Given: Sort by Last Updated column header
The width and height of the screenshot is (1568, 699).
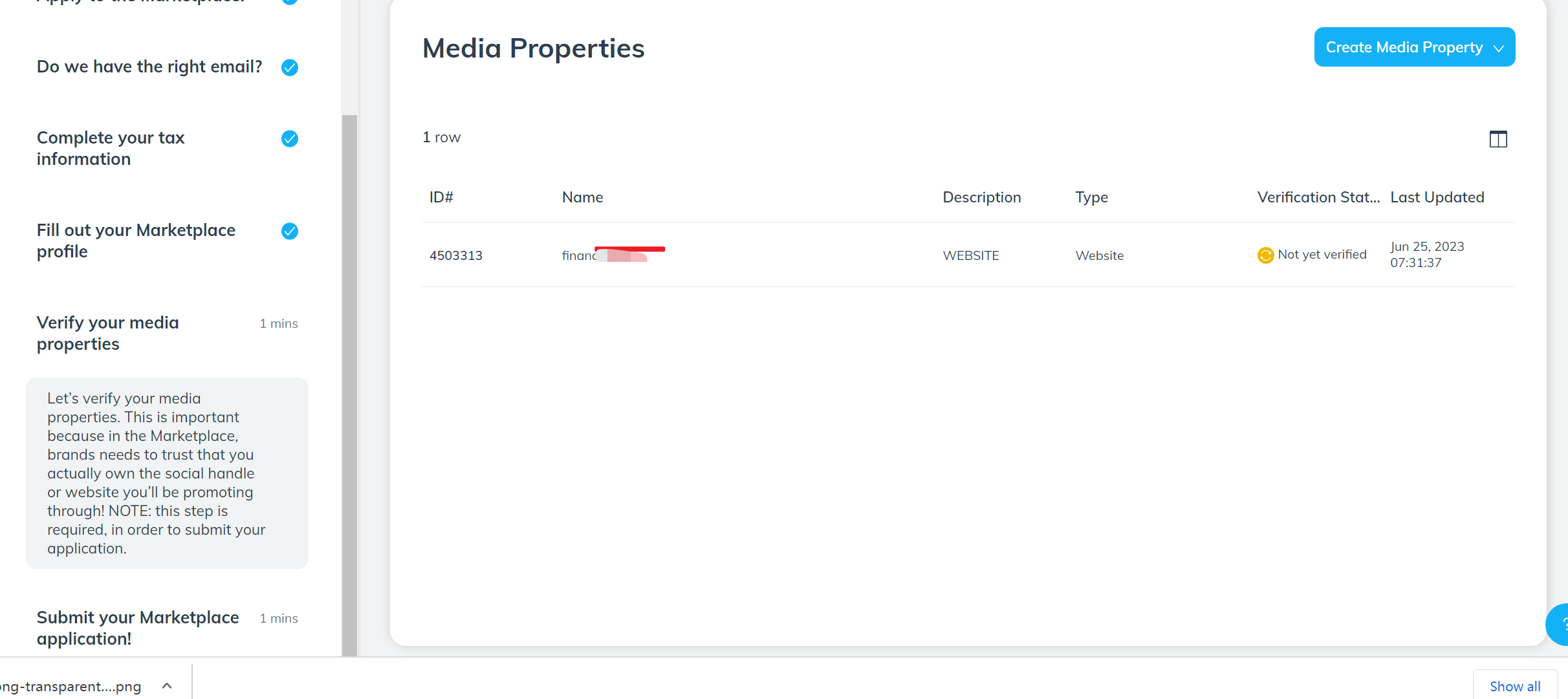Looking at the screenshot, I should click(x=1437, y=197).
